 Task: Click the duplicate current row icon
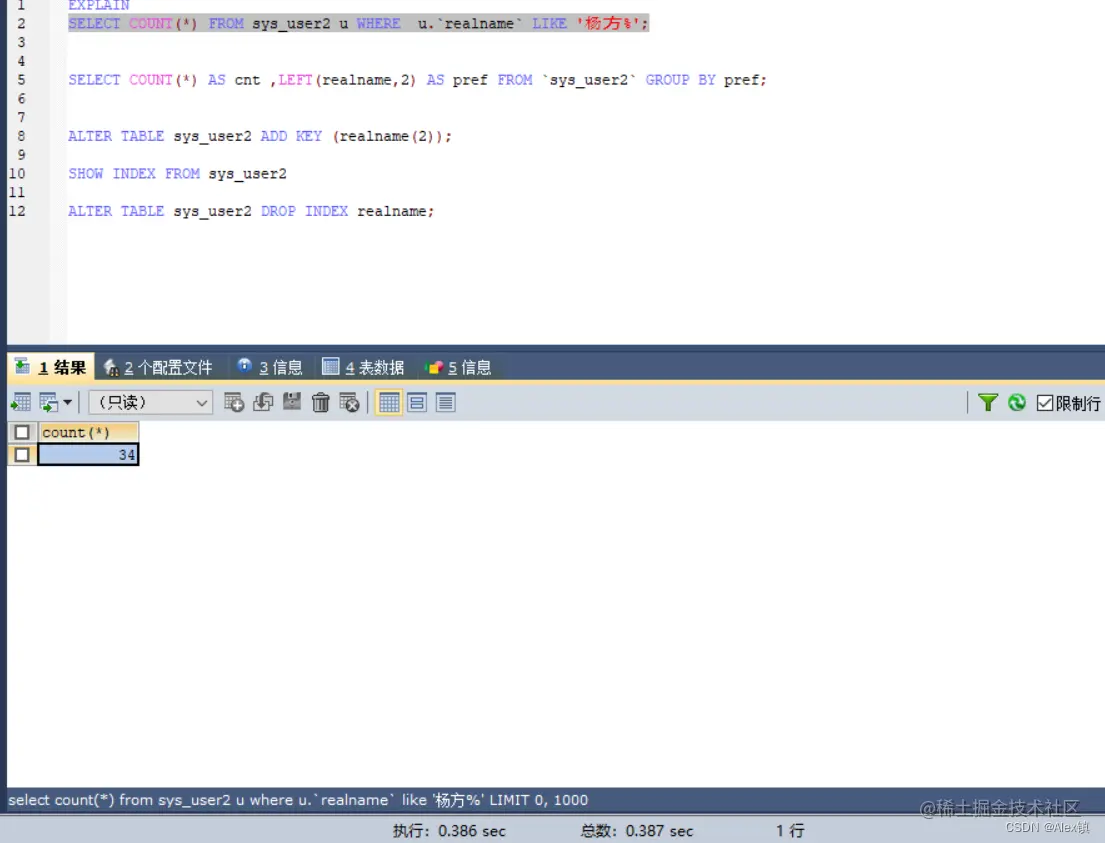[263, 402]
